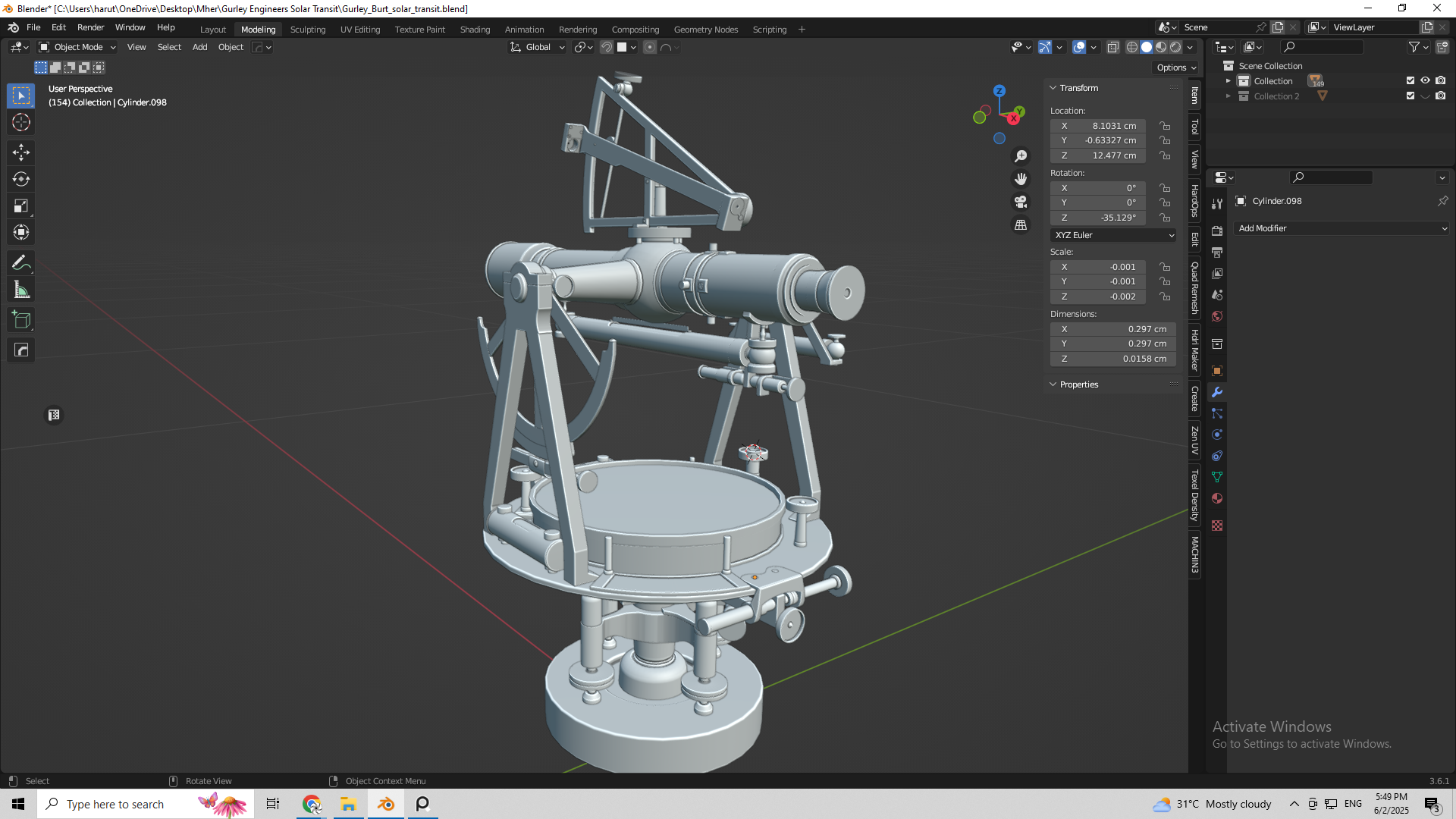Image resolution: width=1456 pixels, height=819 pixels.
Task: Toggle X-ray display
Action: [x=1112, y=47]
